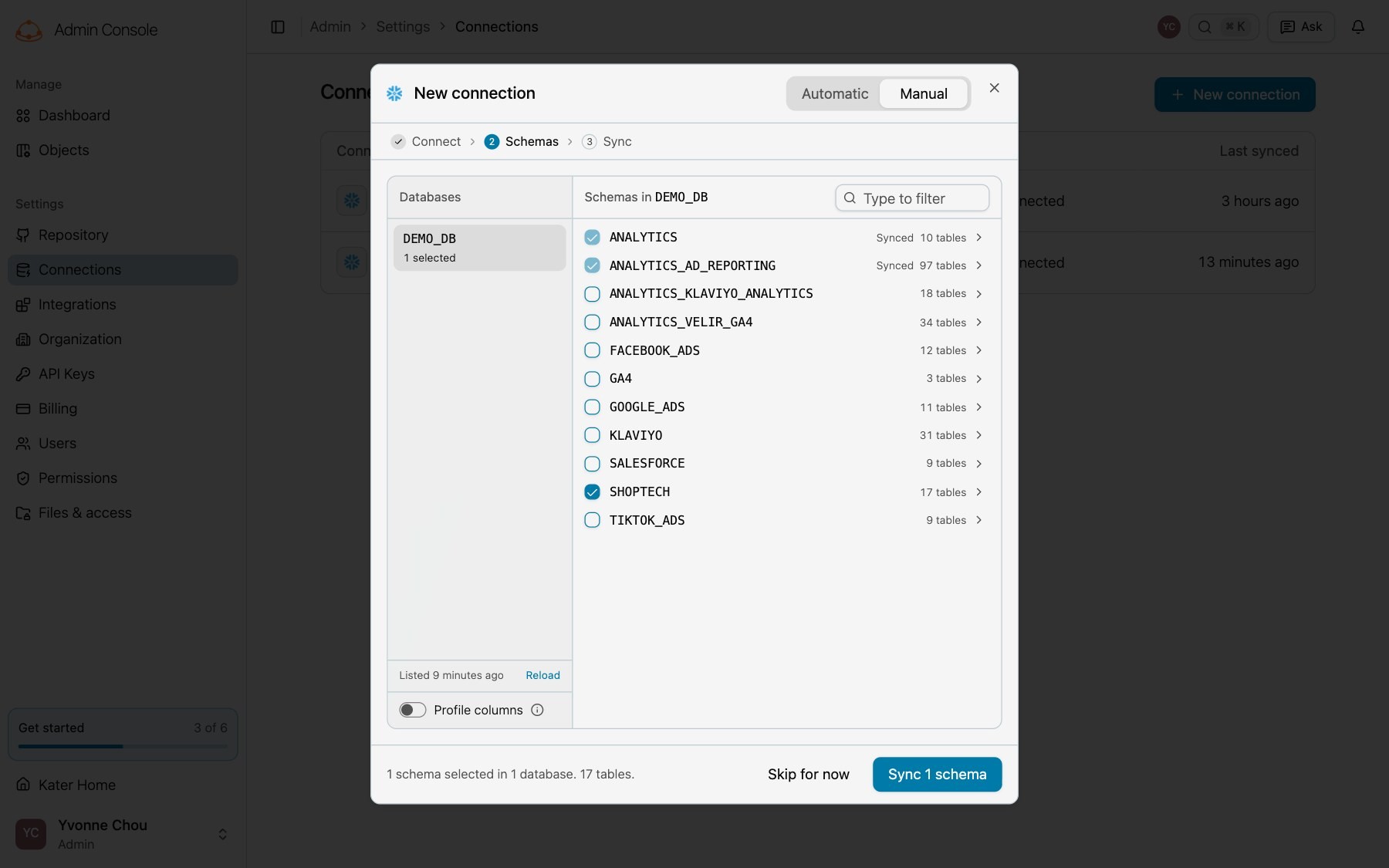Go to the Sync step
1389x868 pixels.
tap(607, 142)
